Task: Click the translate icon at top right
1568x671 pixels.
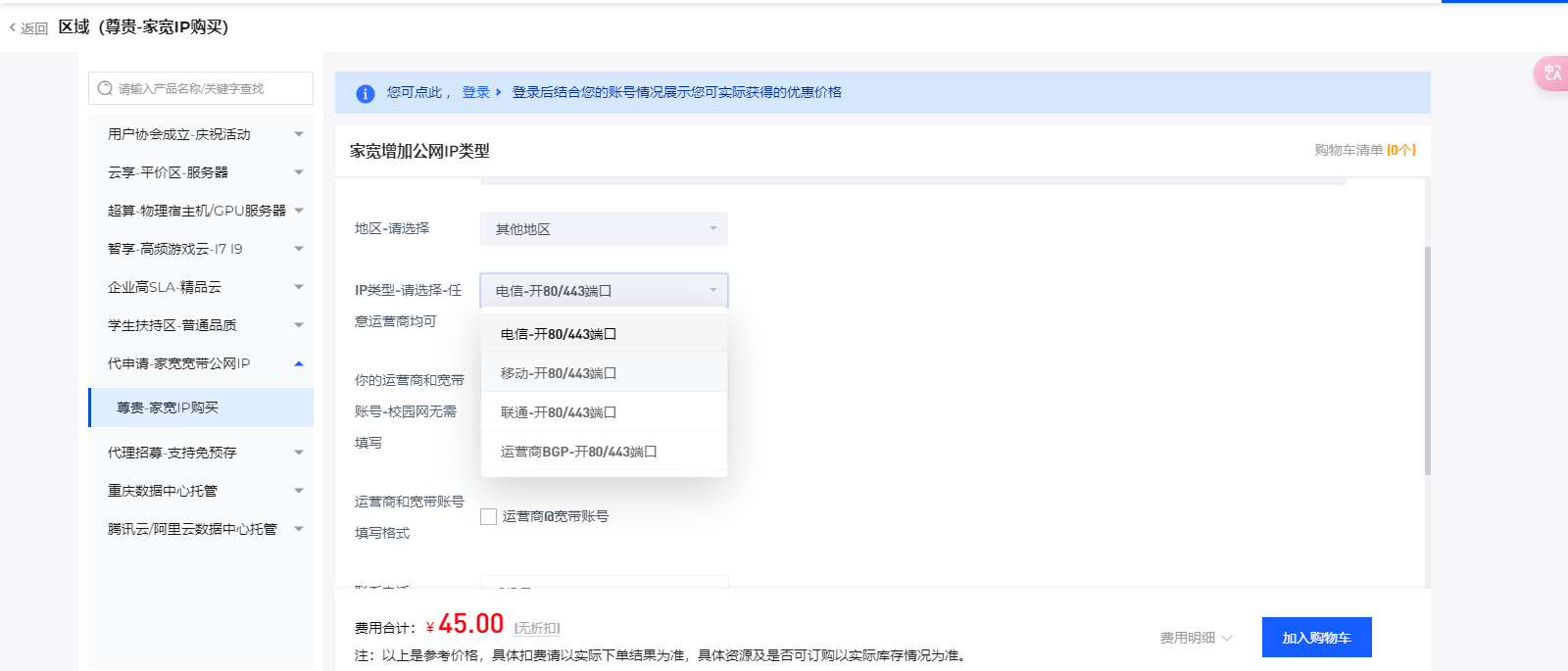Action: [1552, 73]
